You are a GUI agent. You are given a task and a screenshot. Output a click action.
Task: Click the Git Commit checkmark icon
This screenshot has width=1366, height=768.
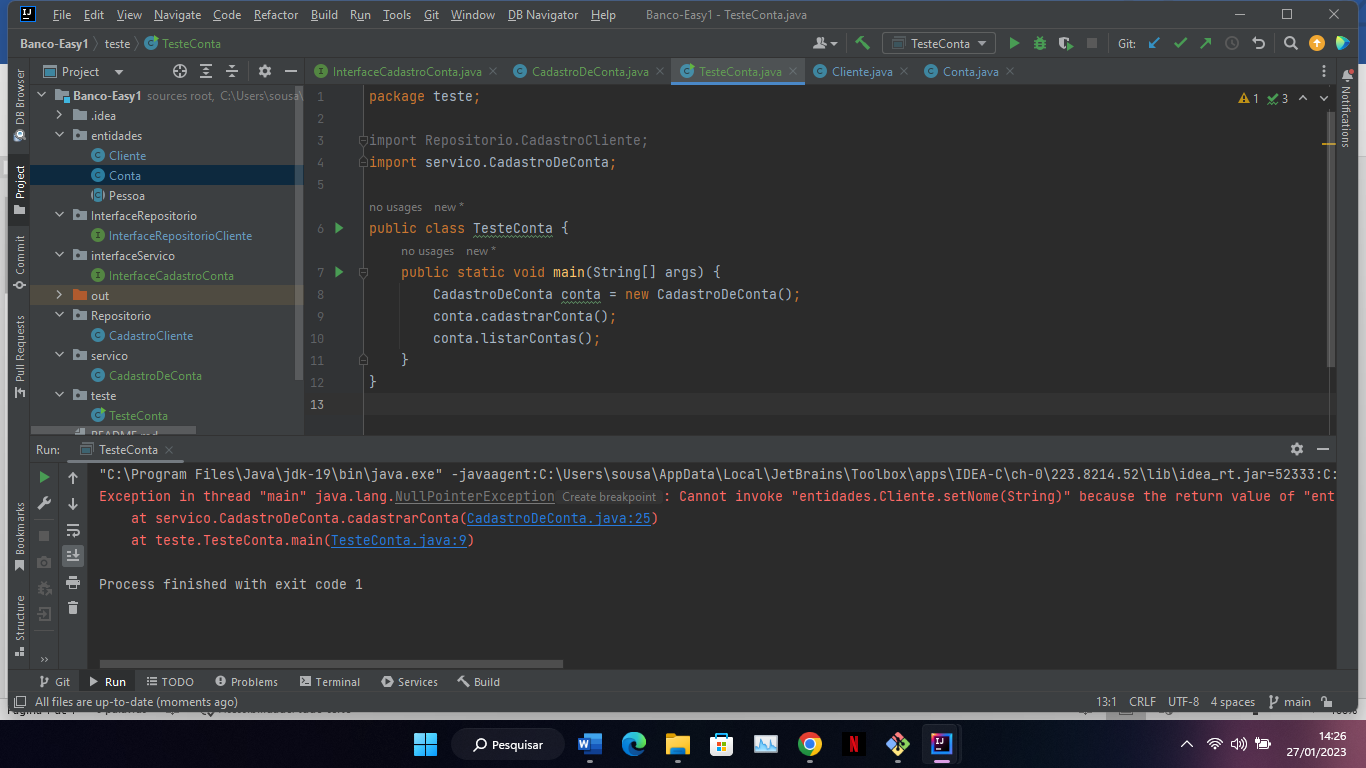tap(1180, 44)
